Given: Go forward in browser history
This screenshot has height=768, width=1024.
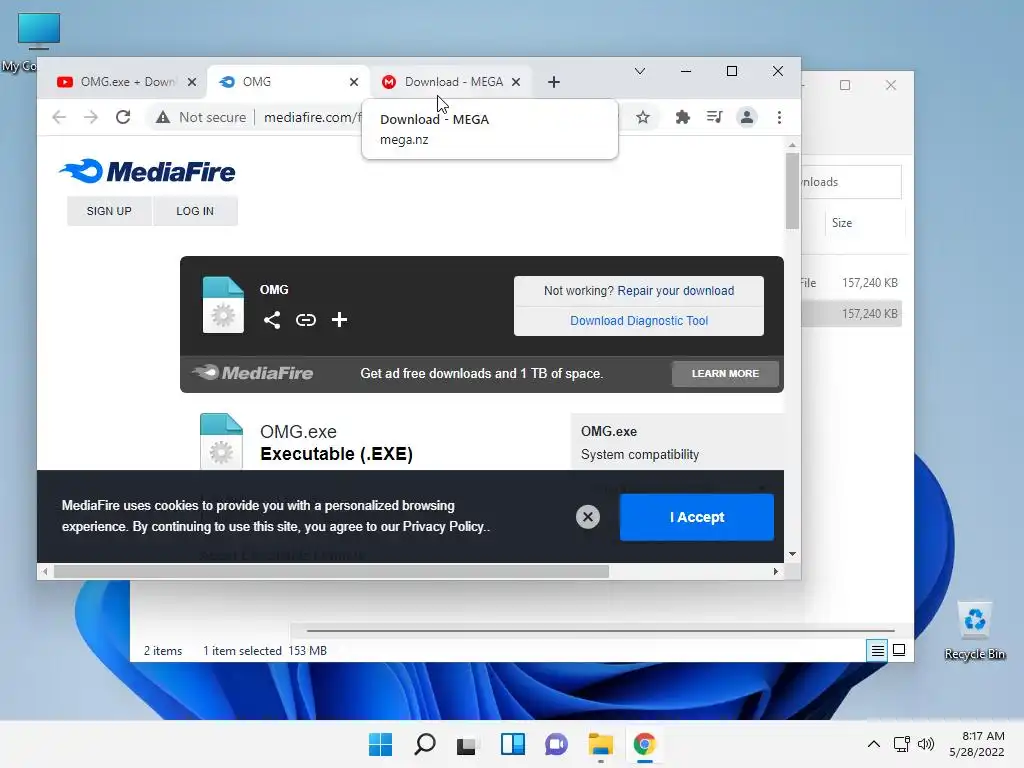Looking at the screenshot, I should click(x=91, y=118).
